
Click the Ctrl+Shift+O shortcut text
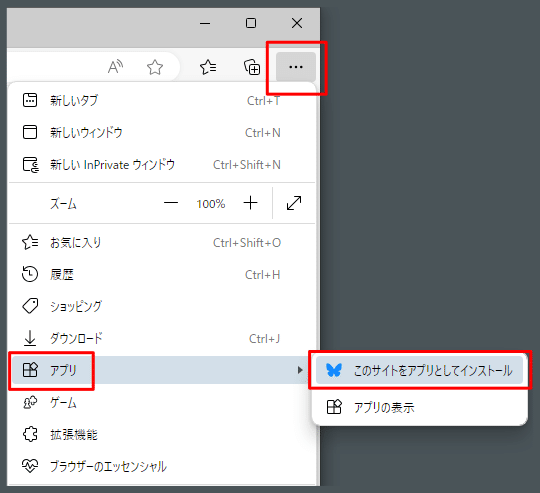tap(247, 243)
